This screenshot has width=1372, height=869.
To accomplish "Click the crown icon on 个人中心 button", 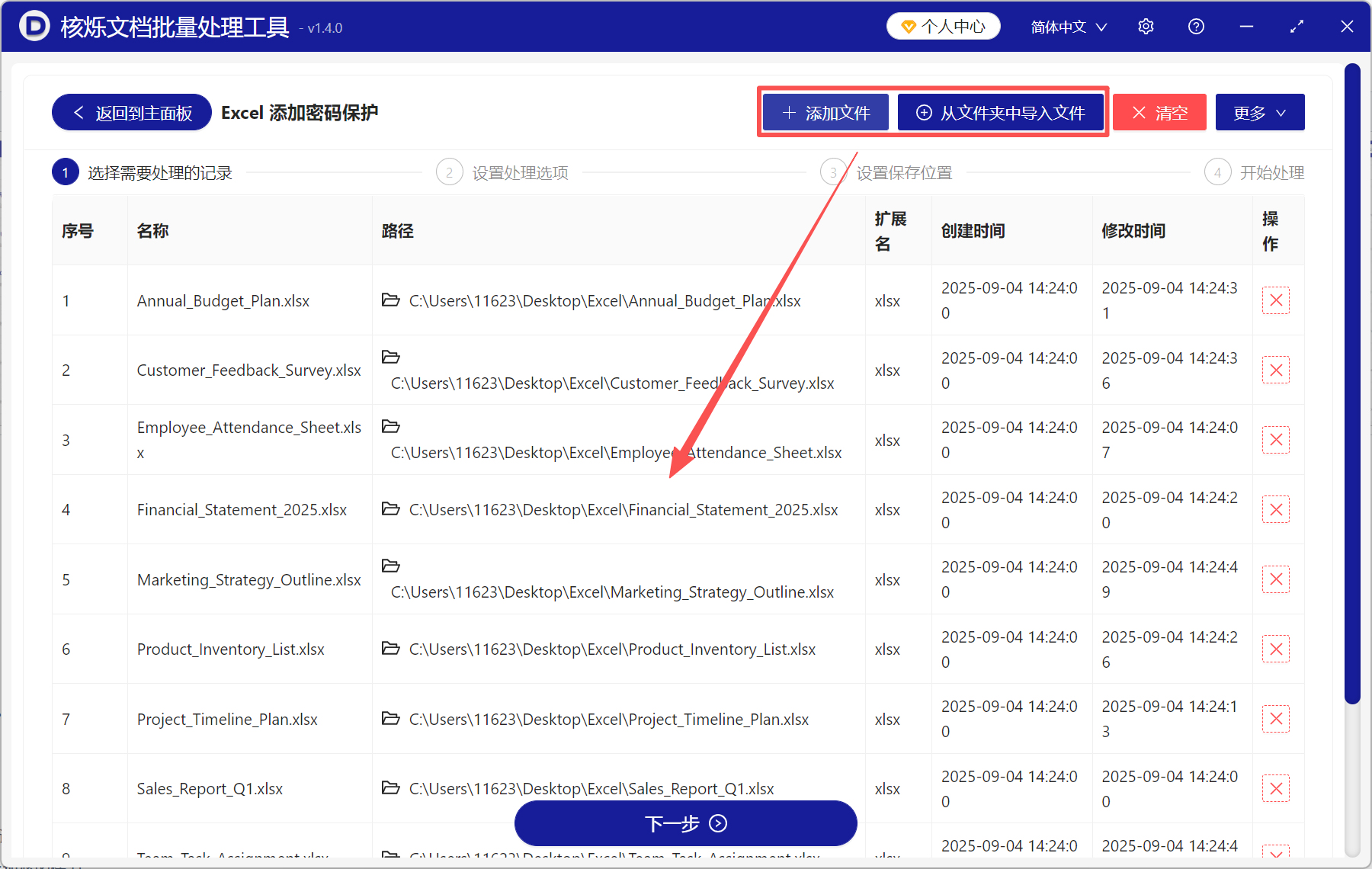I will [x=908, y=25].
